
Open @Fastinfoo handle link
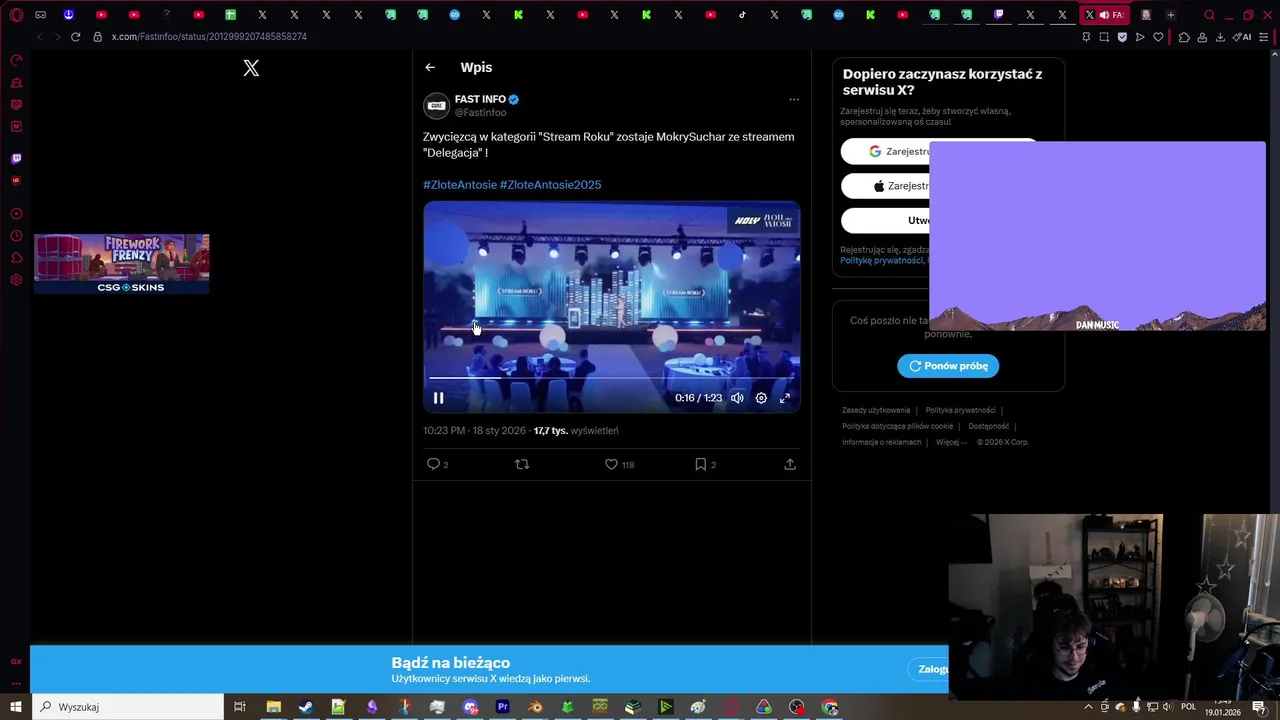pos(480,113)
